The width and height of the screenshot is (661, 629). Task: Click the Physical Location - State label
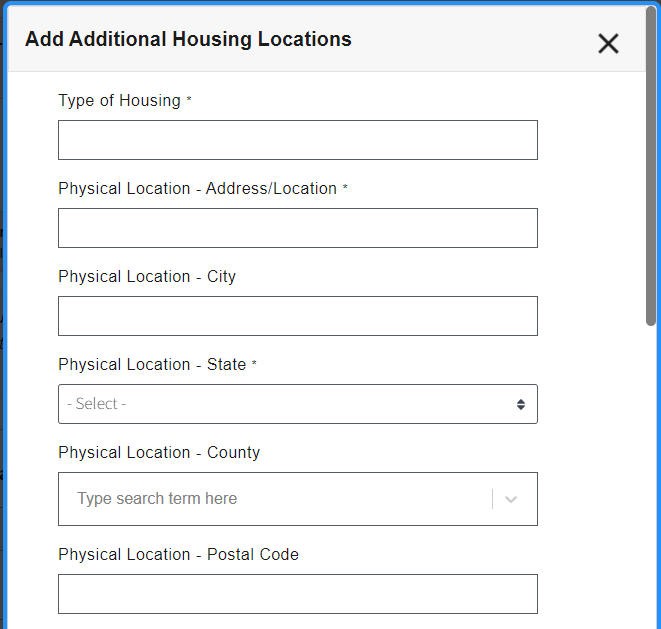click(152, 365)
